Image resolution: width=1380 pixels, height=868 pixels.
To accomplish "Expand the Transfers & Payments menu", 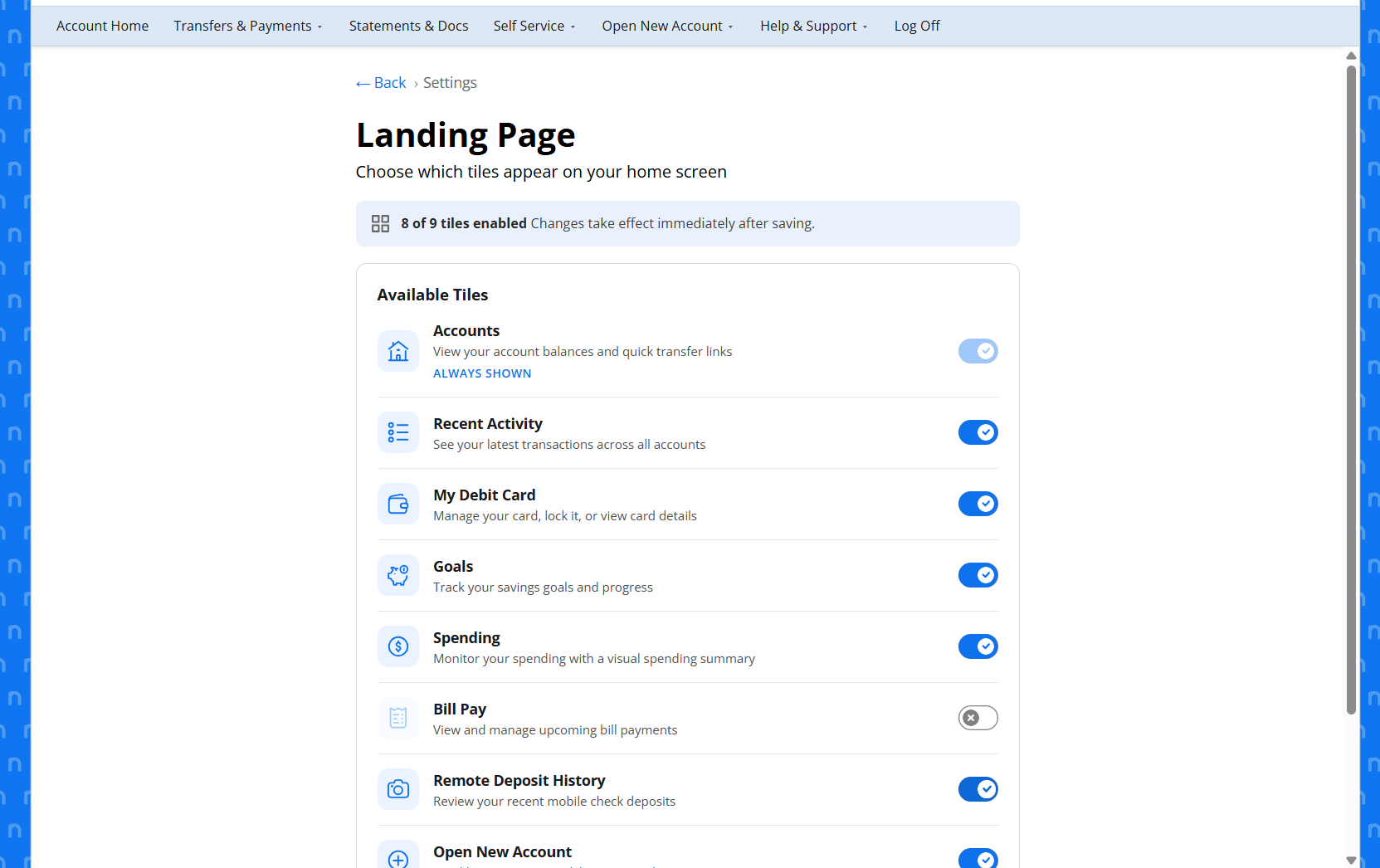I will pyautogui.click(x=248, y=26).
